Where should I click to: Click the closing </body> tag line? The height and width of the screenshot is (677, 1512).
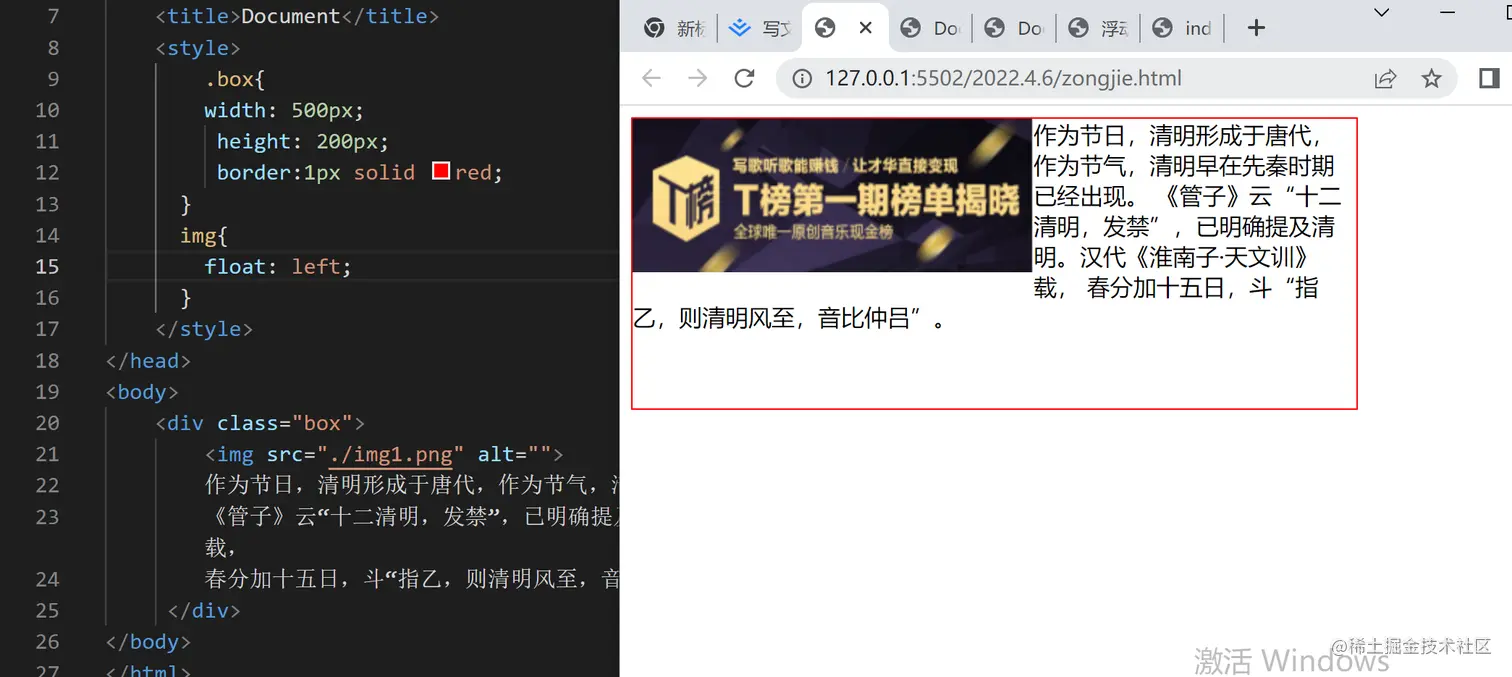[148, 642]
